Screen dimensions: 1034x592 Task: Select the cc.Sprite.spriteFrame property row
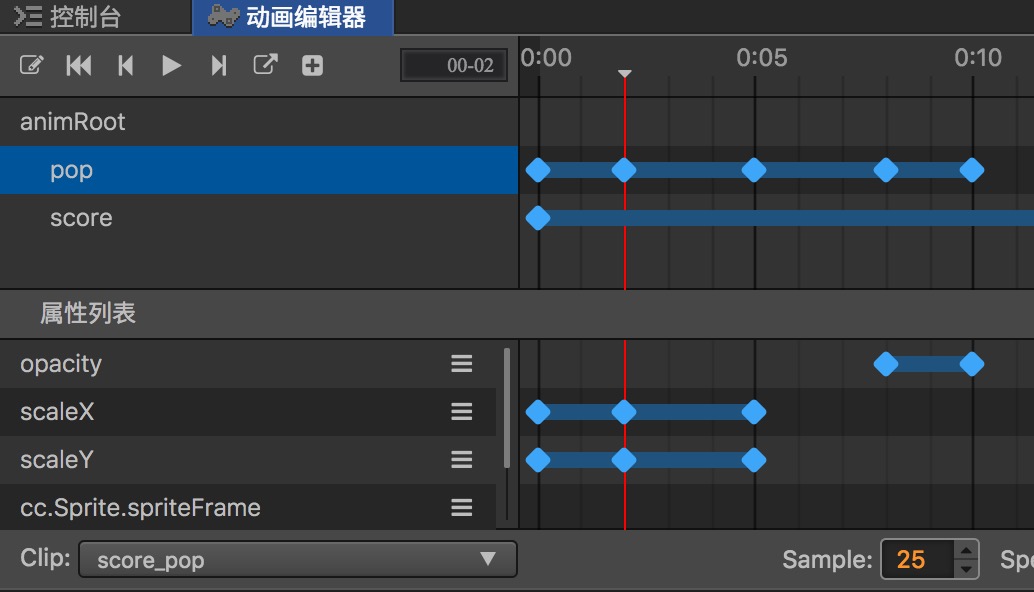[x=248, y=507]
